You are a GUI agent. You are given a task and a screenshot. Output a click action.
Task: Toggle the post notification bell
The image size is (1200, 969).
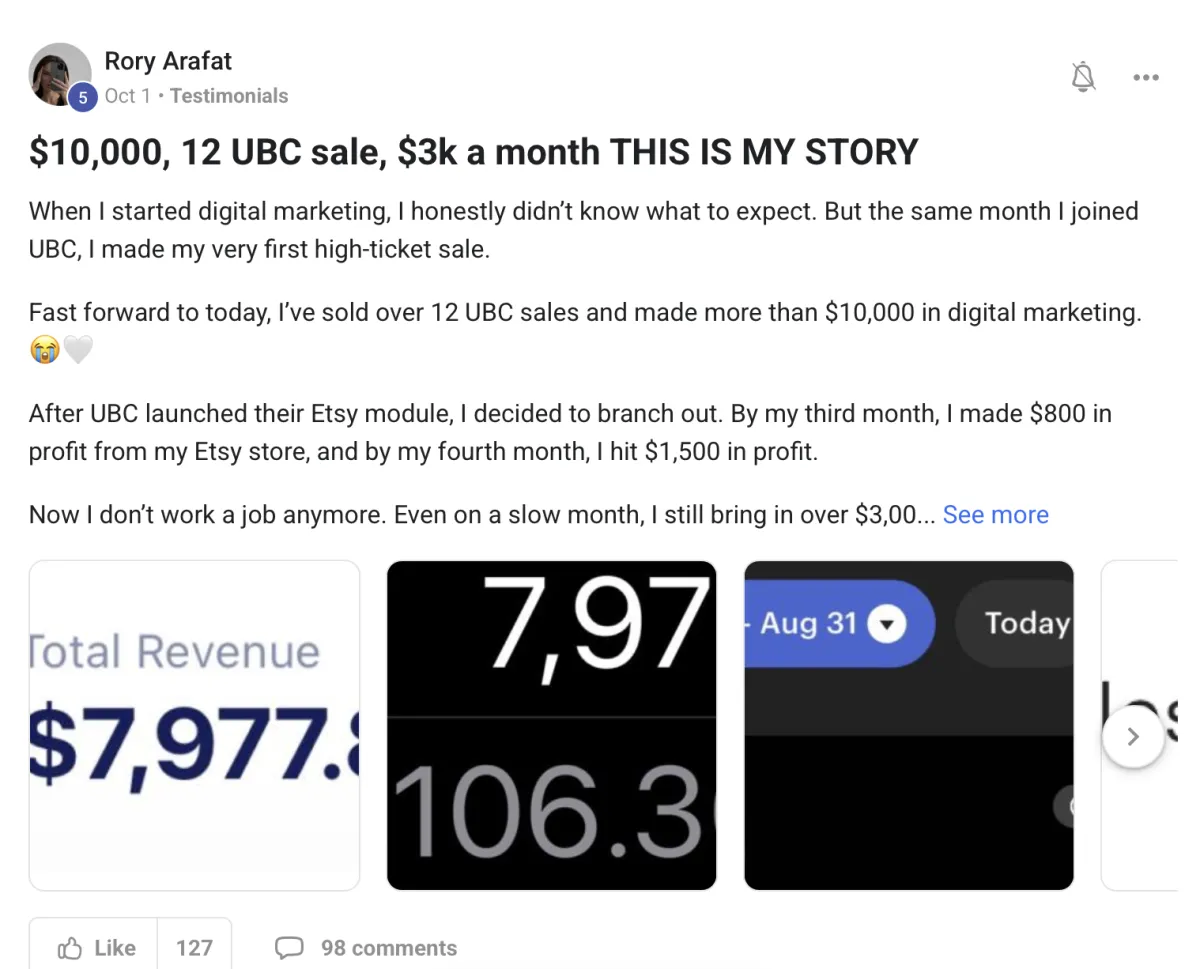1083,77
